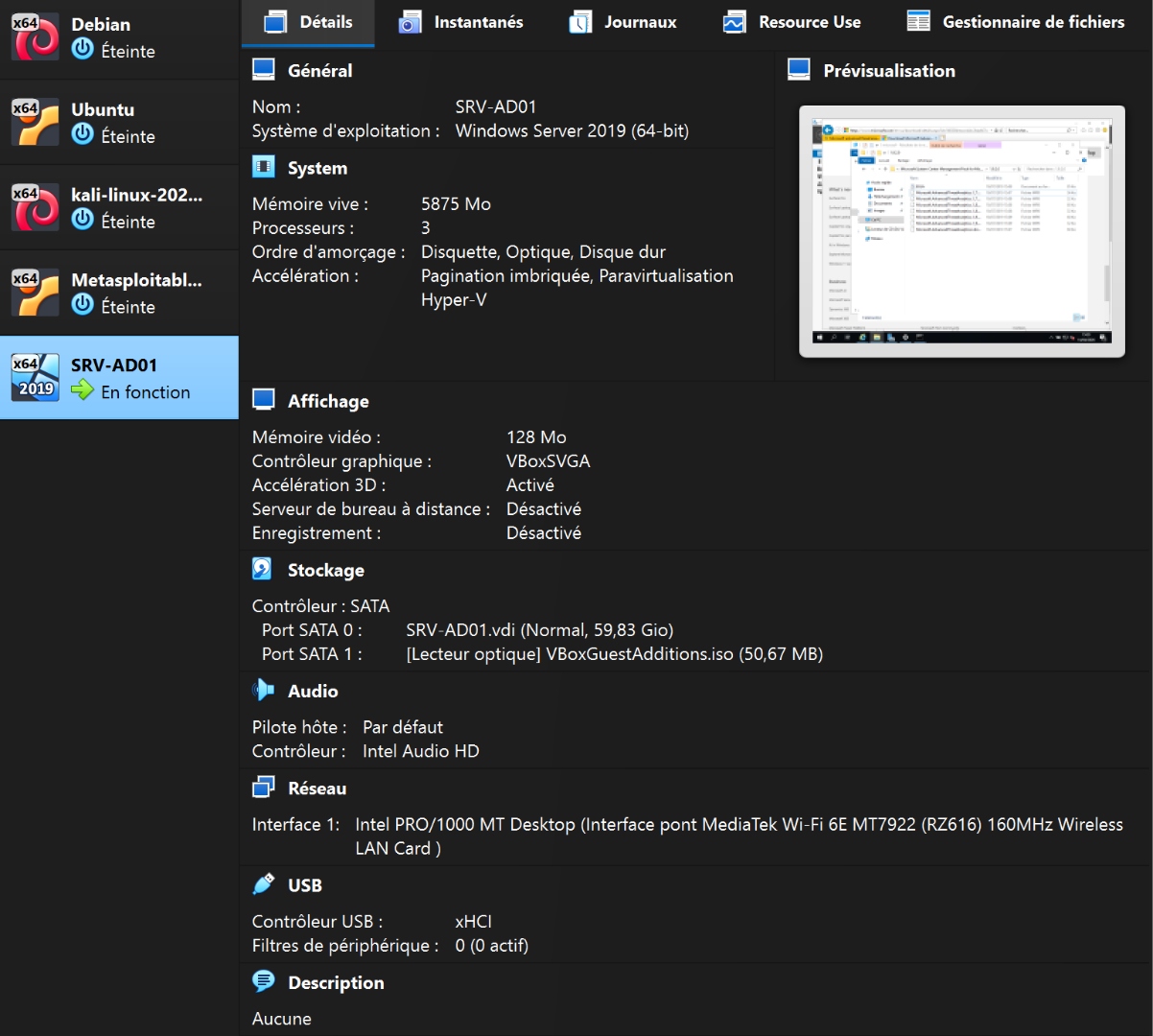Viewport: 1153px width, 1036px height.
Task: Click the Description section speech bubble icon
Action: click(x=263, y=981)
